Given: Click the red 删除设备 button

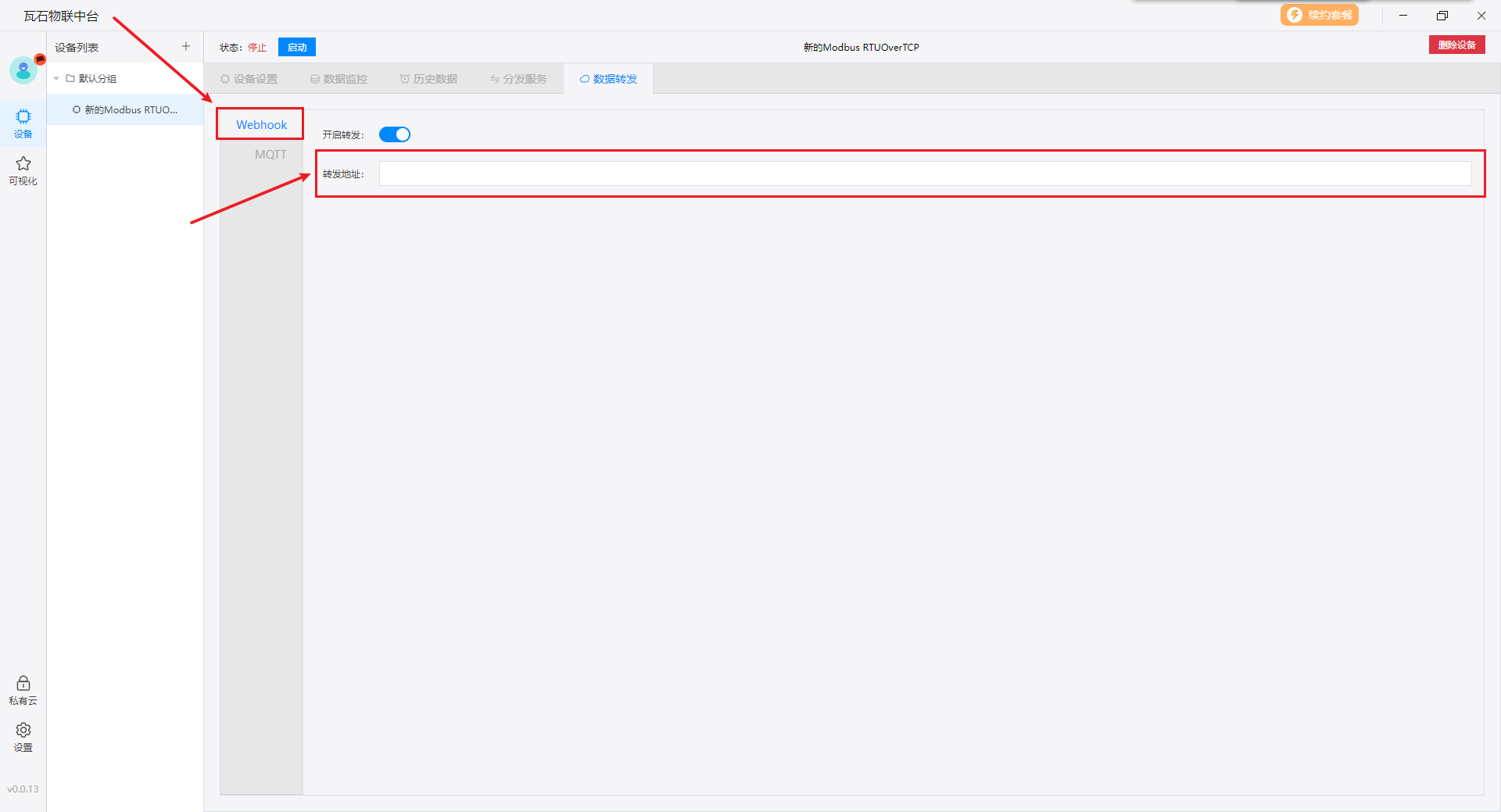Looking at the screenshot, I should point(1456,45).
